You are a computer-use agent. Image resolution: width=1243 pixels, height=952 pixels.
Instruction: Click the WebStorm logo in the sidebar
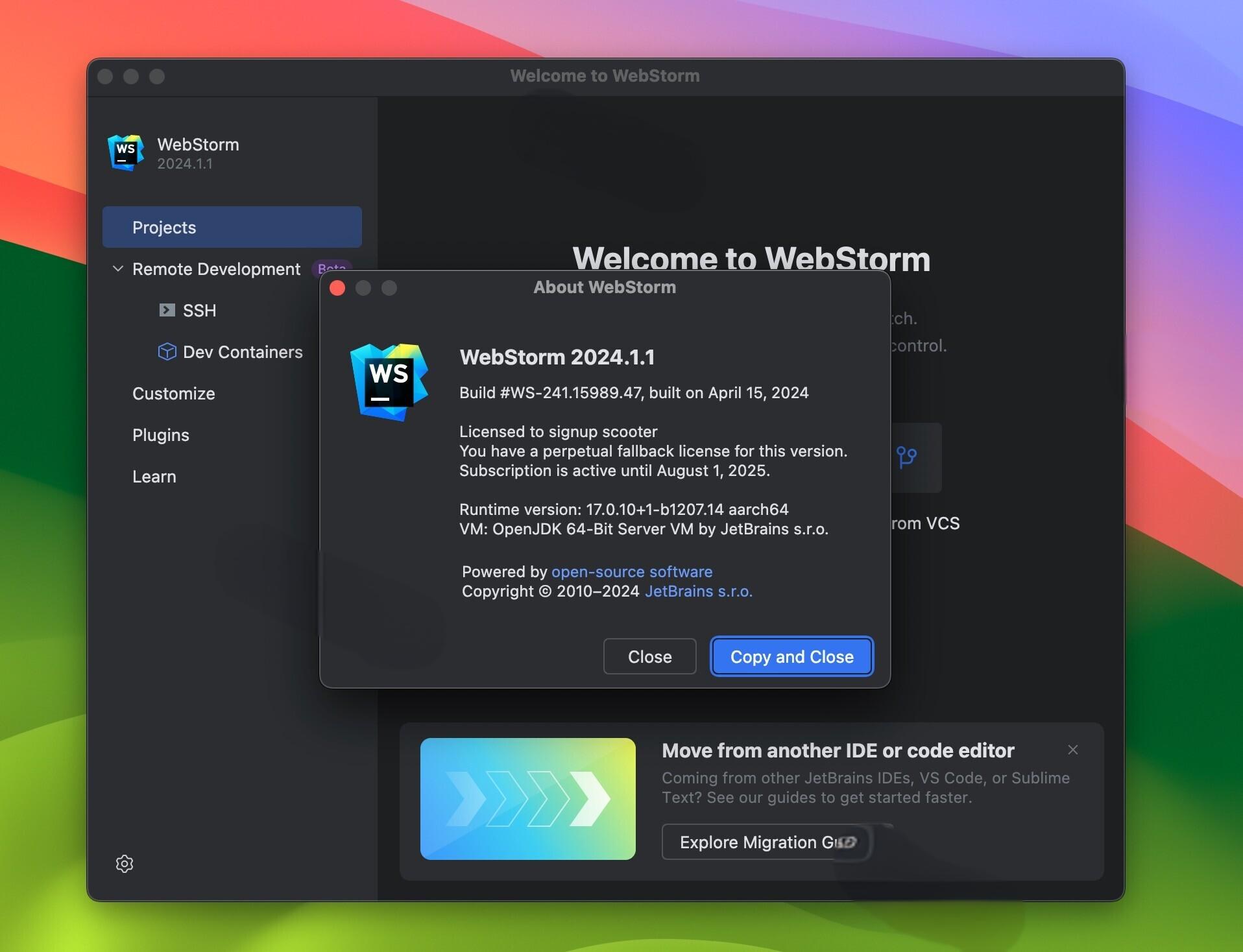point(125,153)
